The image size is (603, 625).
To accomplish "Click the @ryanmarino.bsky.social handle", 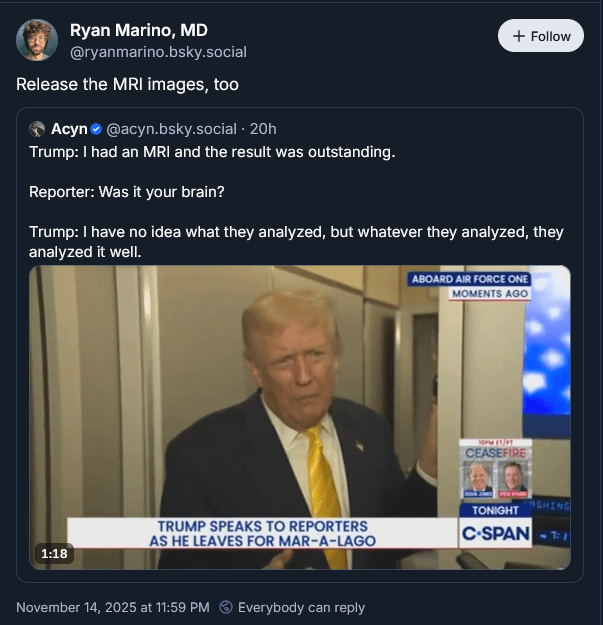I will (158, 52).
